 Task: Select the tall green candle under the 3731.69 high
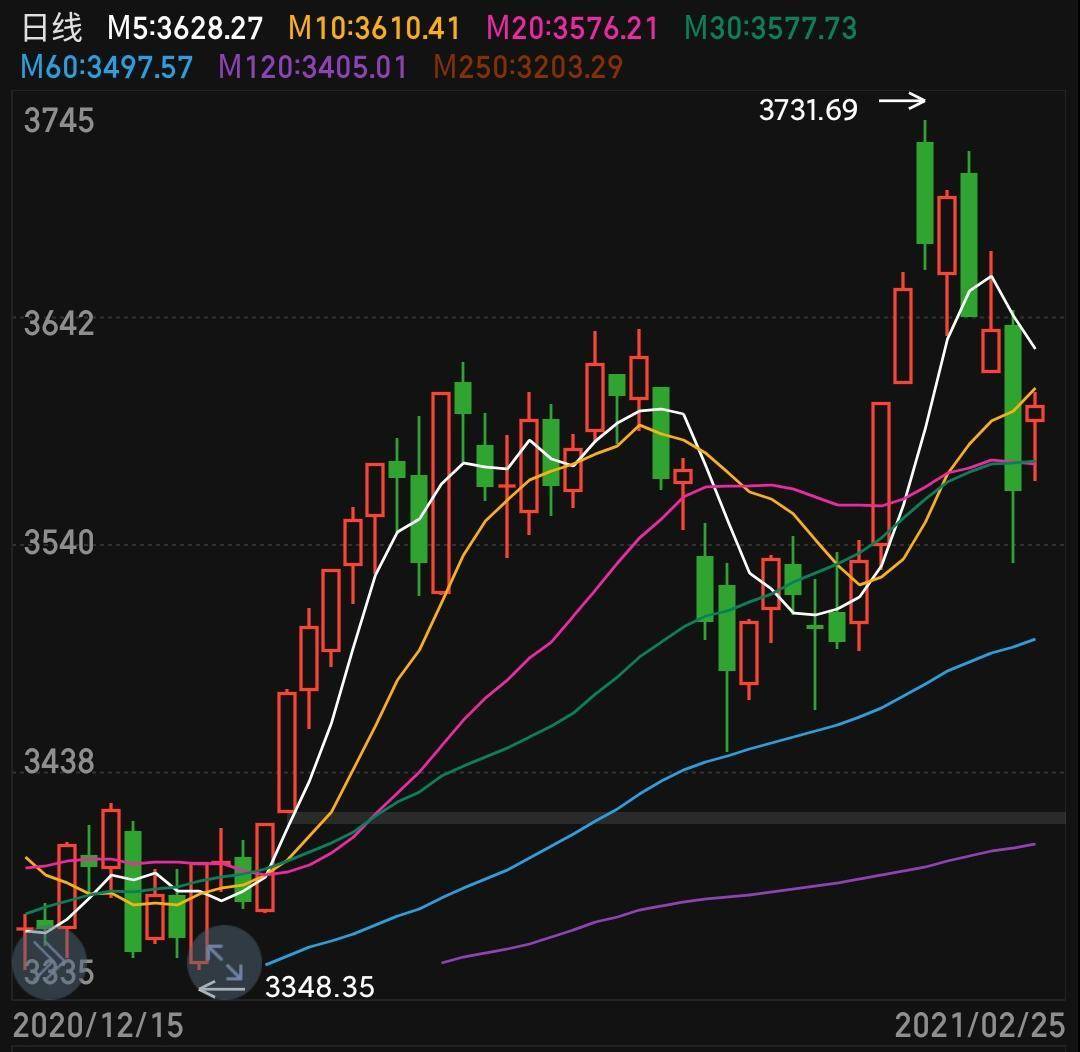925,192
